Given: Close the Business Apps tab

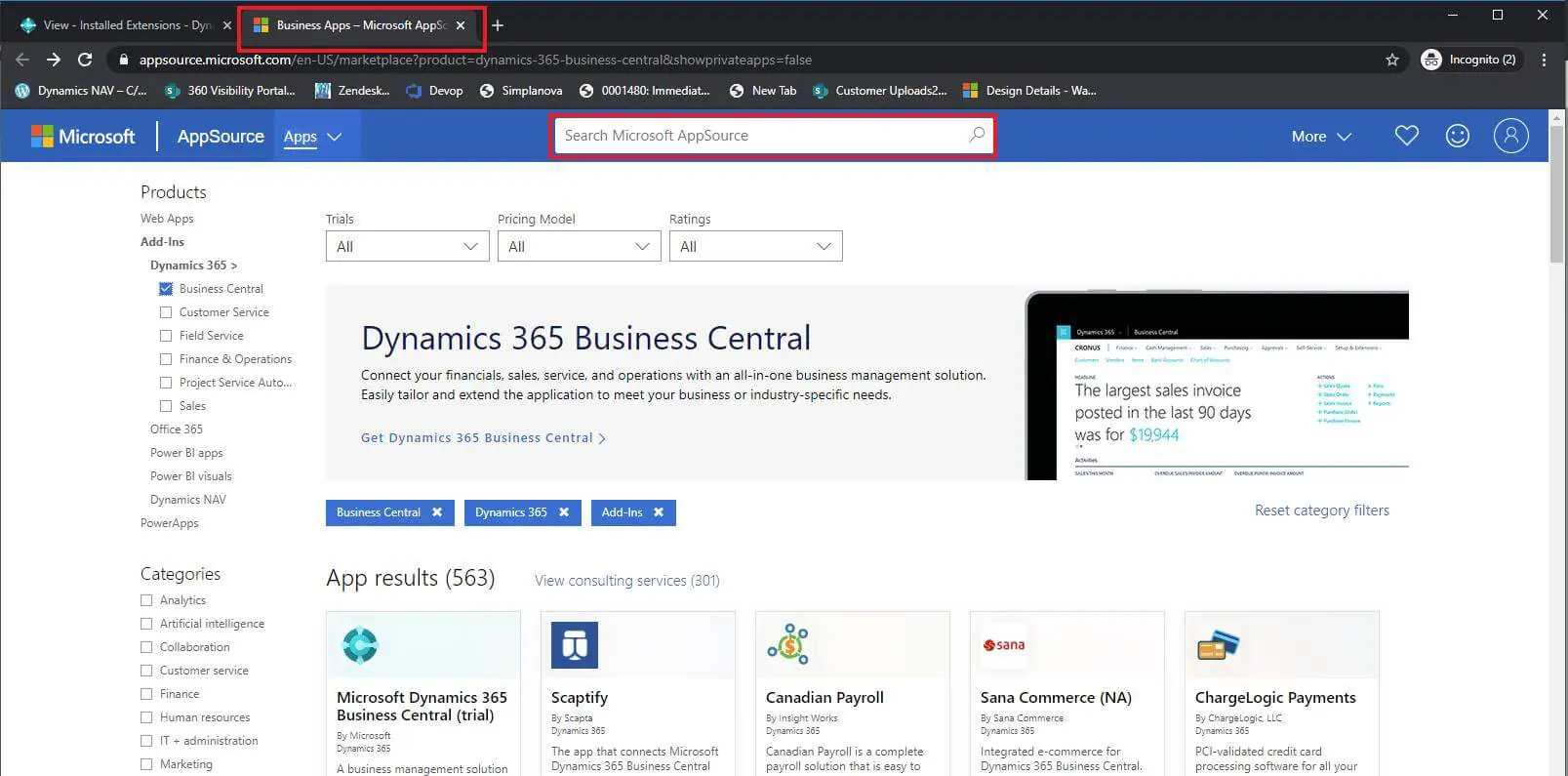Looking at the screenshot, I should click(461, 25).
